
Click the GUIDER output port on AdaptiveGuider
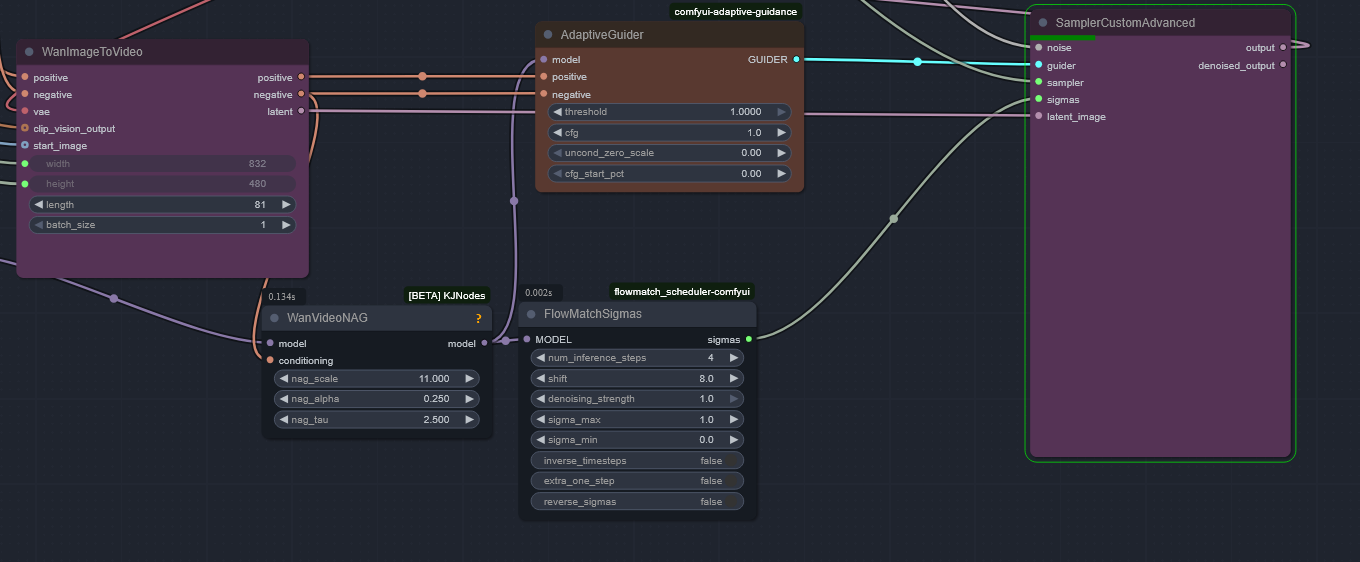[796, 60]
